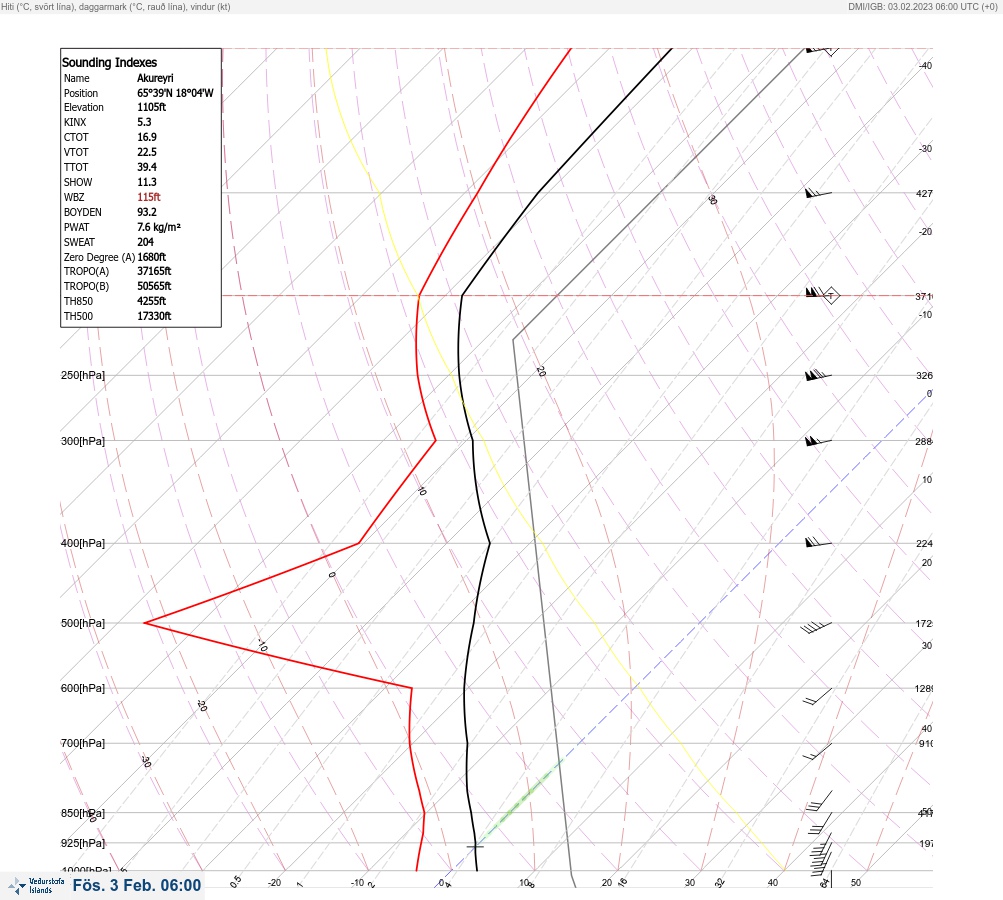1003x900 pixels.
Task: Click the position value 65°39'N 18°04'W
Action: 175,93
